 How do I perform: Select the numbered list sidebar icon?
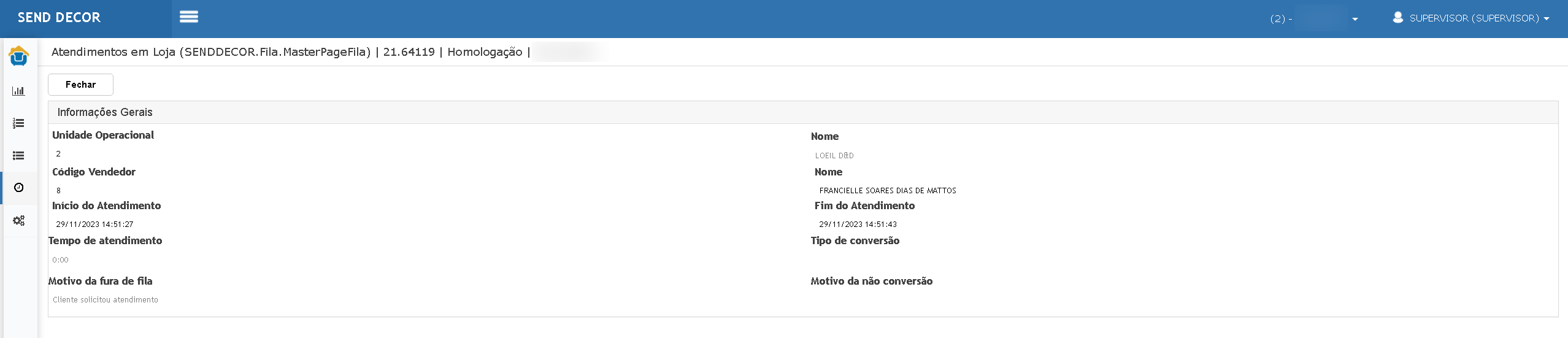(x=18, y=123)
